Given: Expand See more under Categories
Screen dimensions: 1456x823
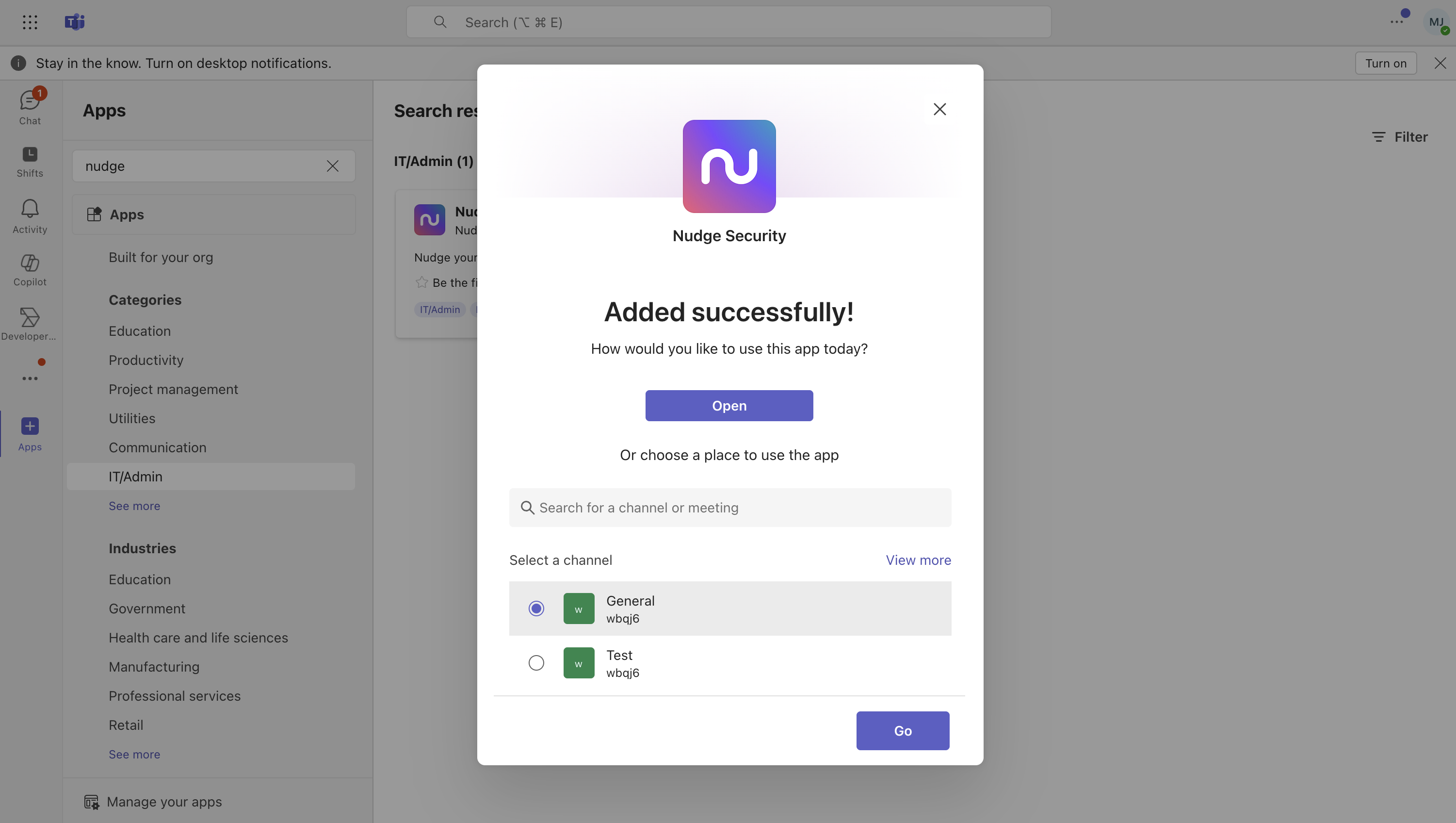Looking at the screenshot, I should coord(134,506).
